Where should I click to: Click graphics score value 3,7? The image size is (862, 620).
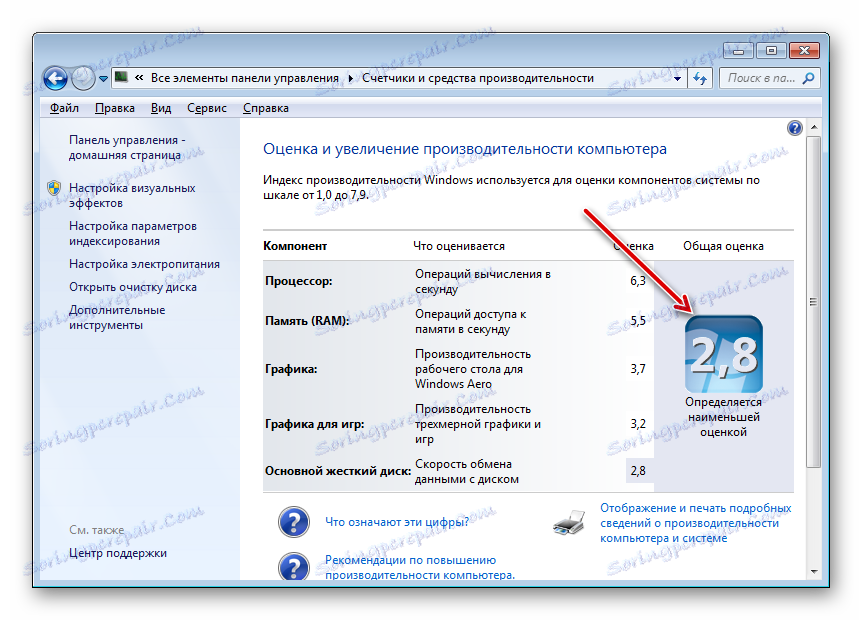[x=638, y=369]
